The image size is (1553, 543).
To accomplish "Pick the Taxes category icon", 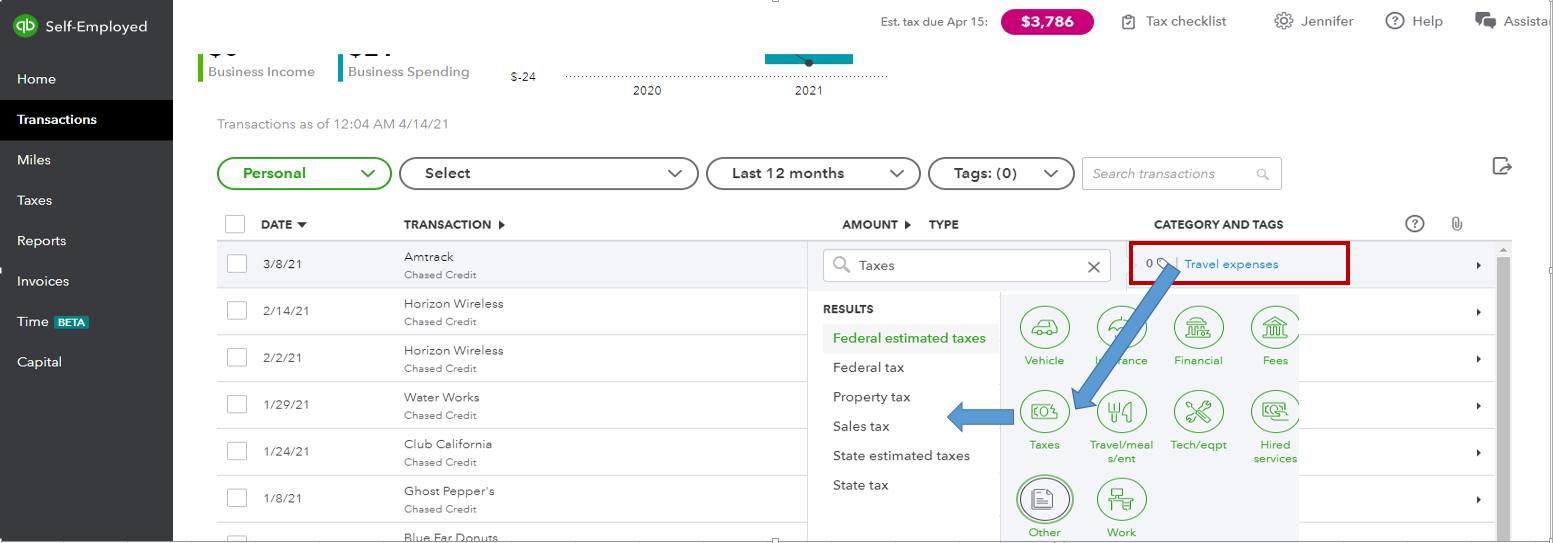I will [1044, 412].
